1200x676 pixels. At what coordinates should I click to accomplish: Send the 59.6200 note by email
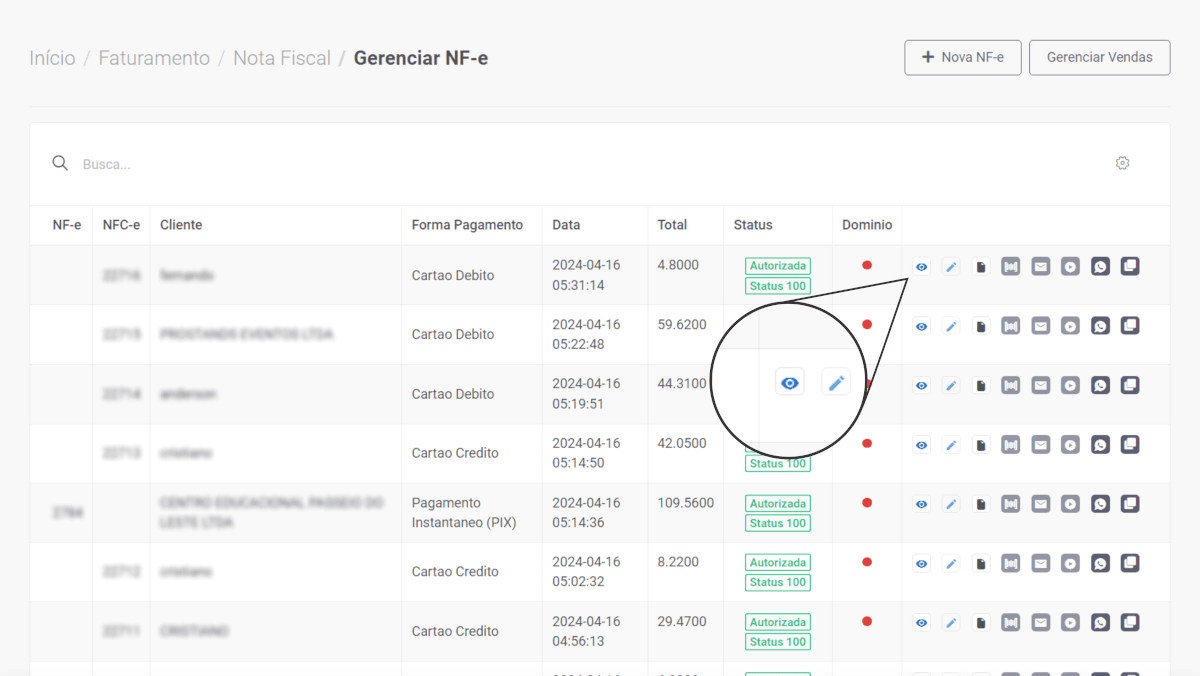1041,326
